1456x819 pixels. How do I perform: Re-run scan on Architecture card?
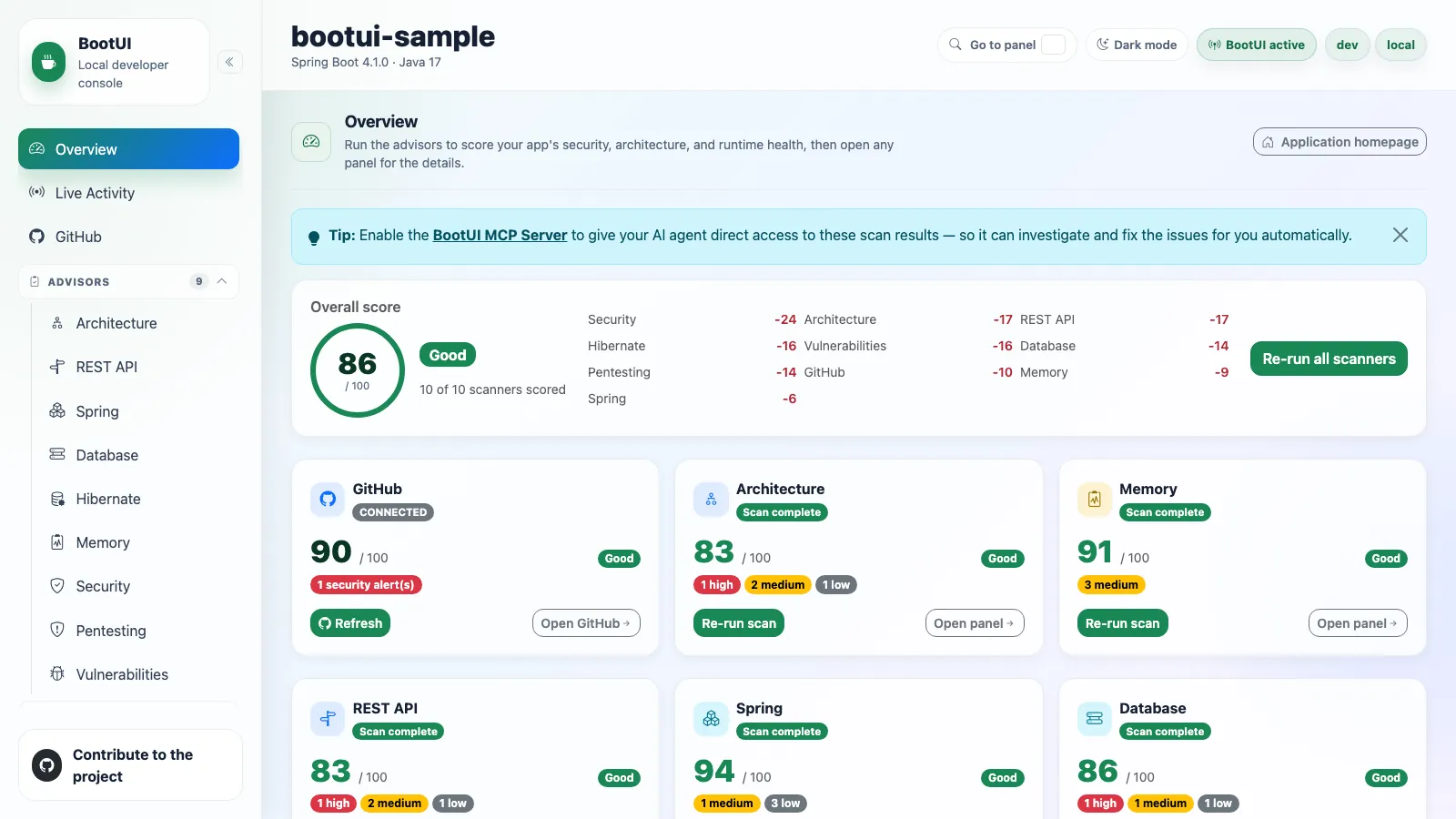[x=739, y=623]
